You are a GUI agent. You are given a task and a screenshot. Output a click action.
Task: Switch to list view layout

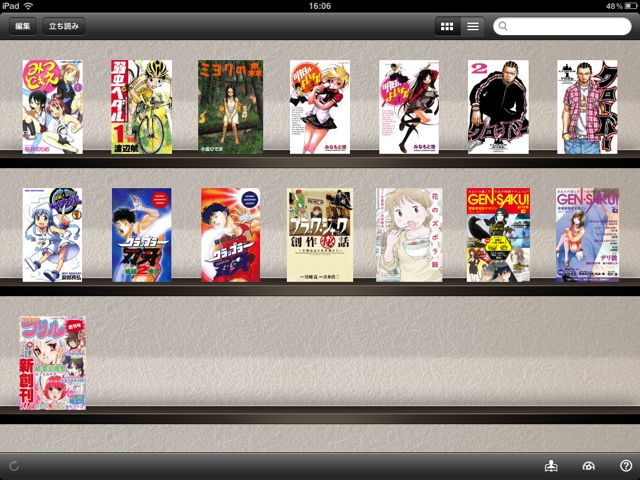473,27
